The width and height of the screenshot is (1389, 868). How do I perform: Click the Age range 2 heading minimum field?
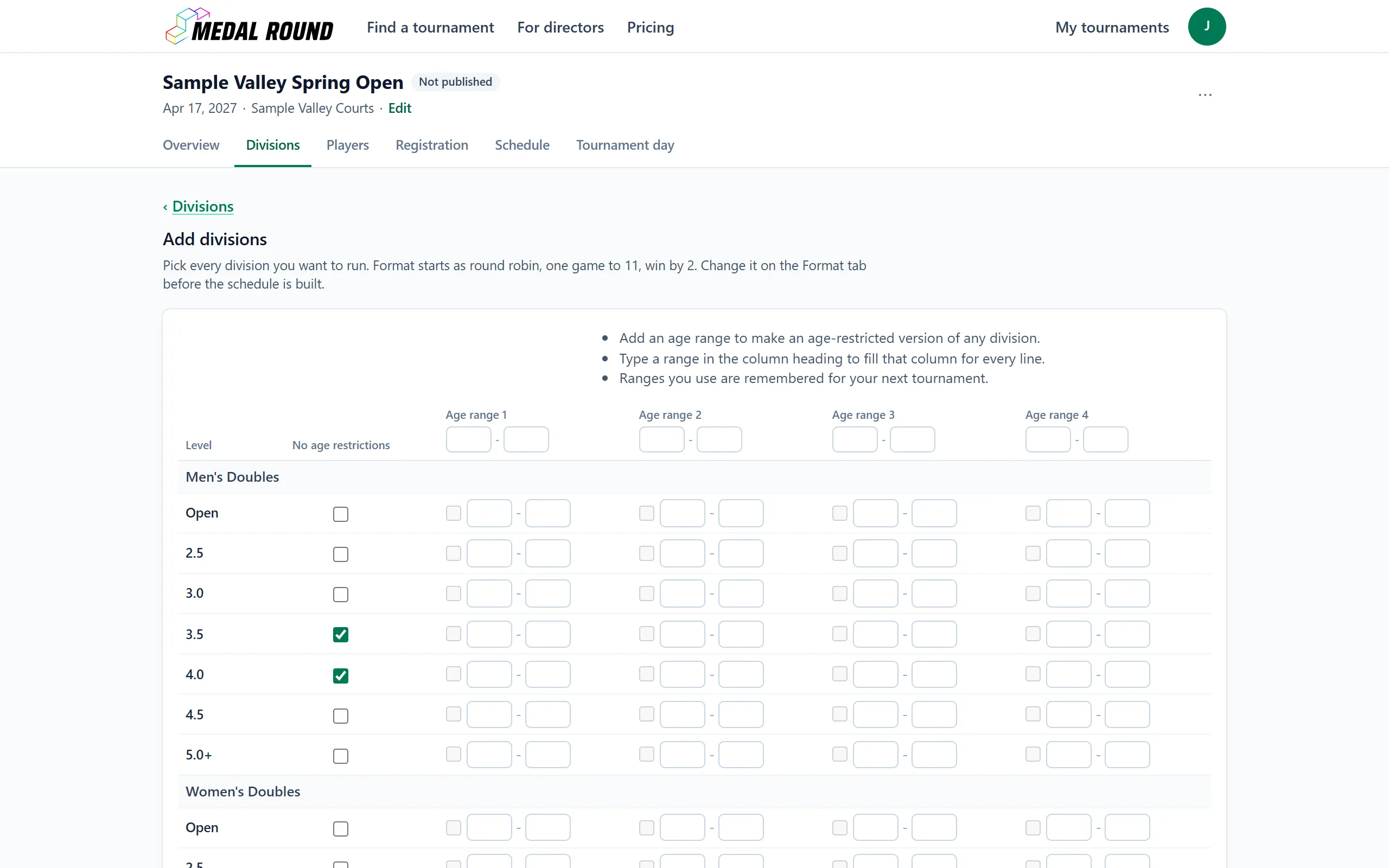tap(661, 439)
